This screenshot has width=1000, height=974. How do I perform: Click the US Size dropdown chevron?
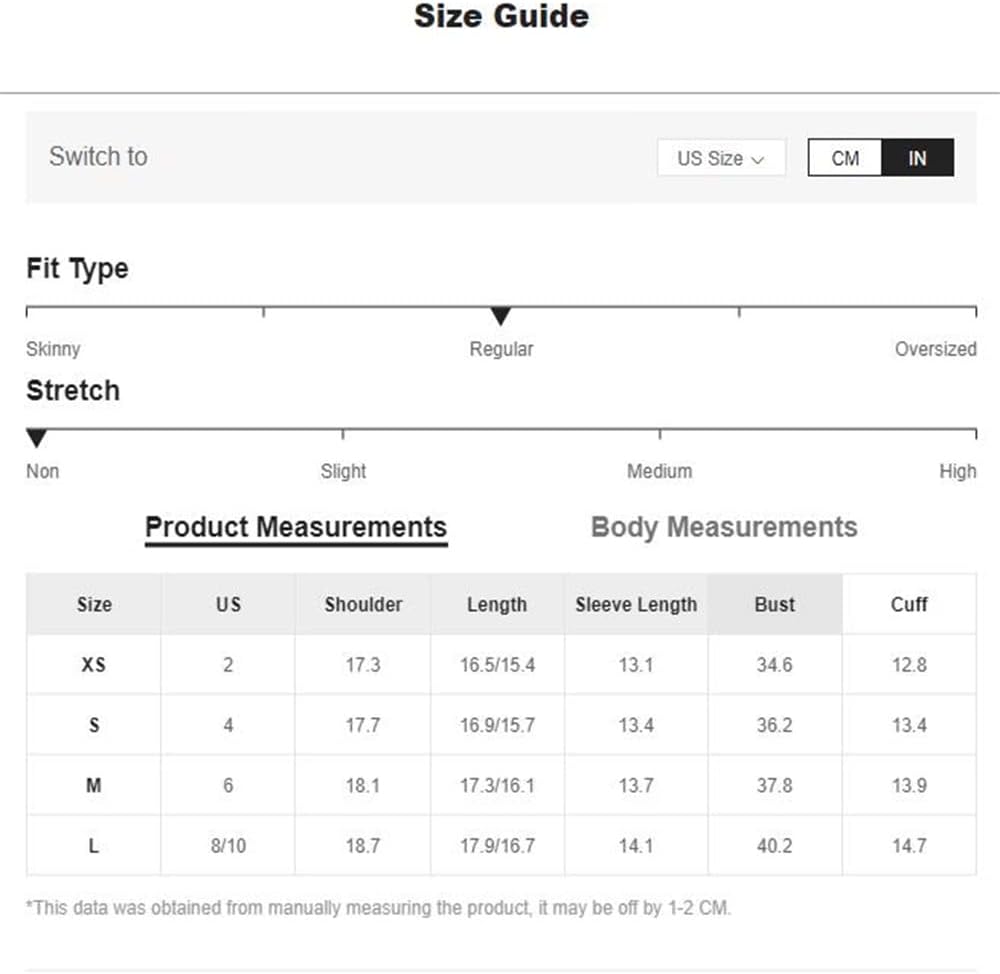coord(758,159)
